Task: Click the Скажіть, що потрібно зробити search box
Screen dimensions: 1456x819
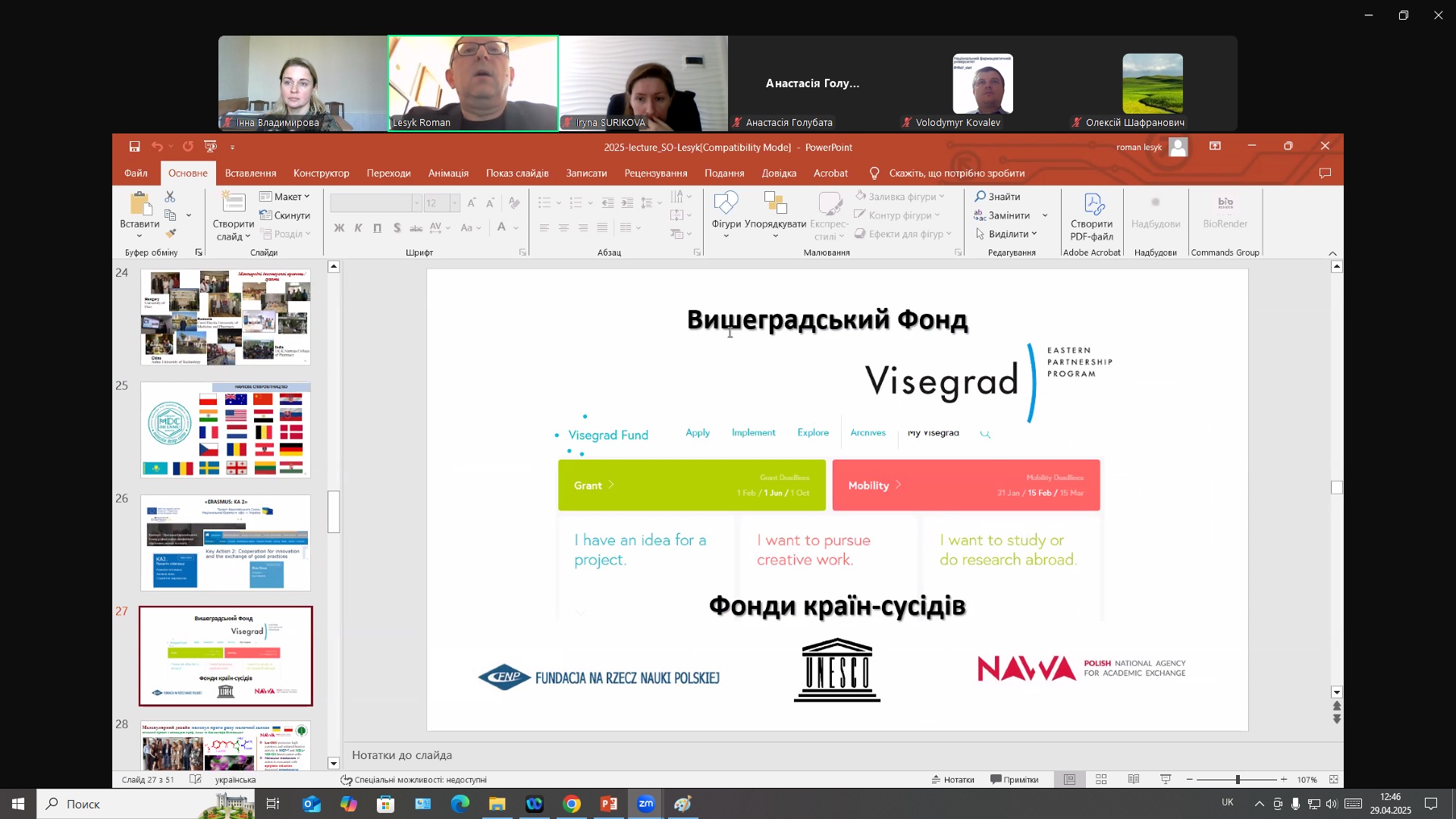Action: 956,173
